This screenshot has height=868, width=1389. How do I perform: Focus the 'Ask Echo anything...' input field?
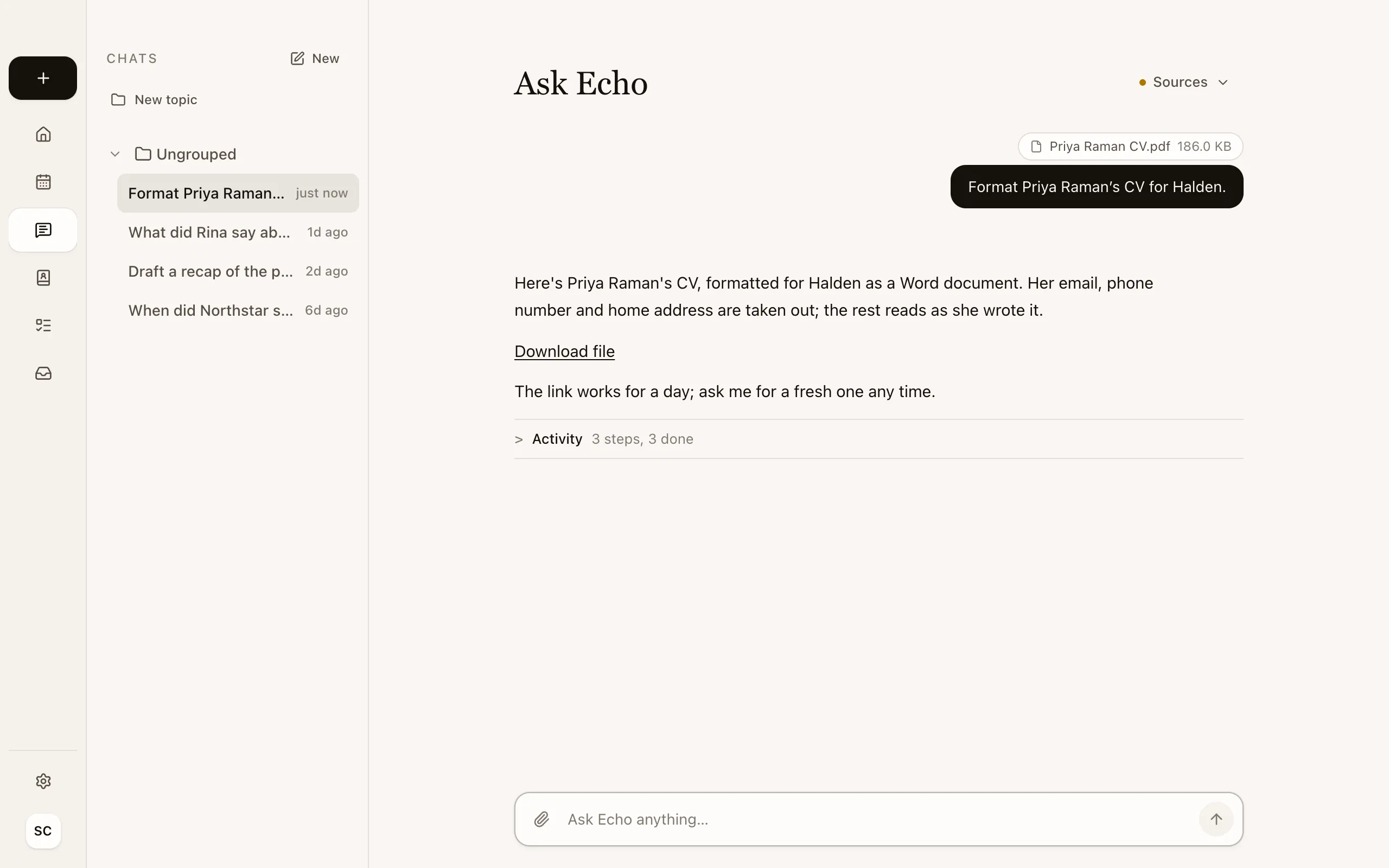coord(878,819)
